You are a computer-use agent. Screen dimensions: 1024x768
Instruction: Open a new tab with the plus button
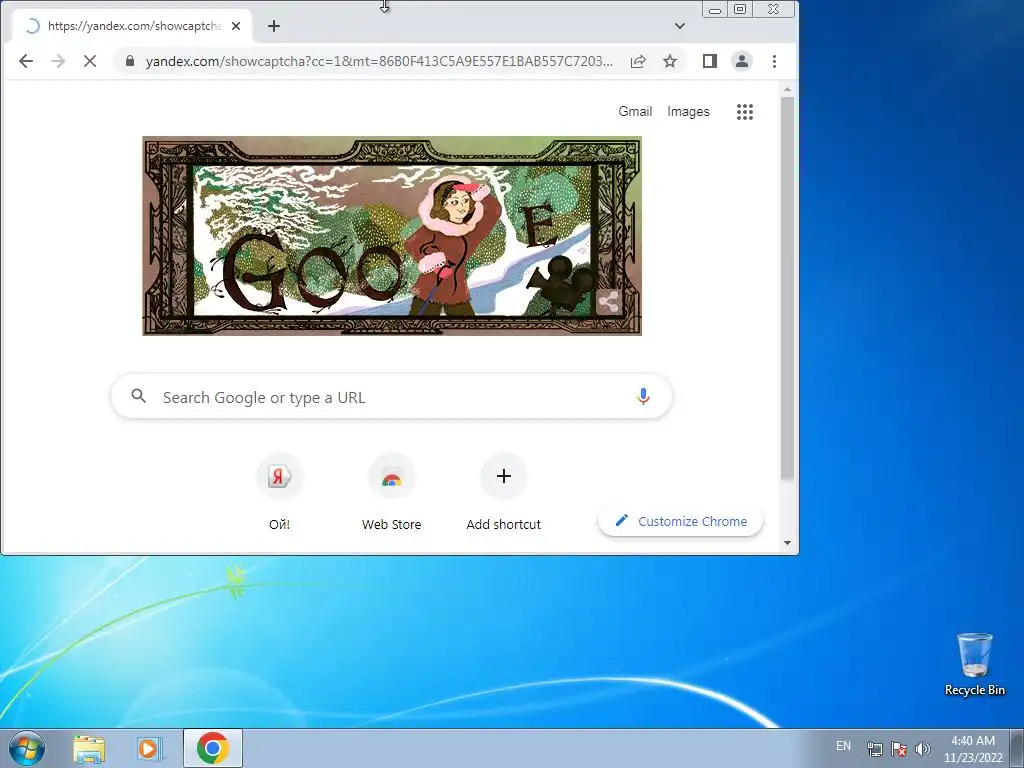[x=274, y=26]
